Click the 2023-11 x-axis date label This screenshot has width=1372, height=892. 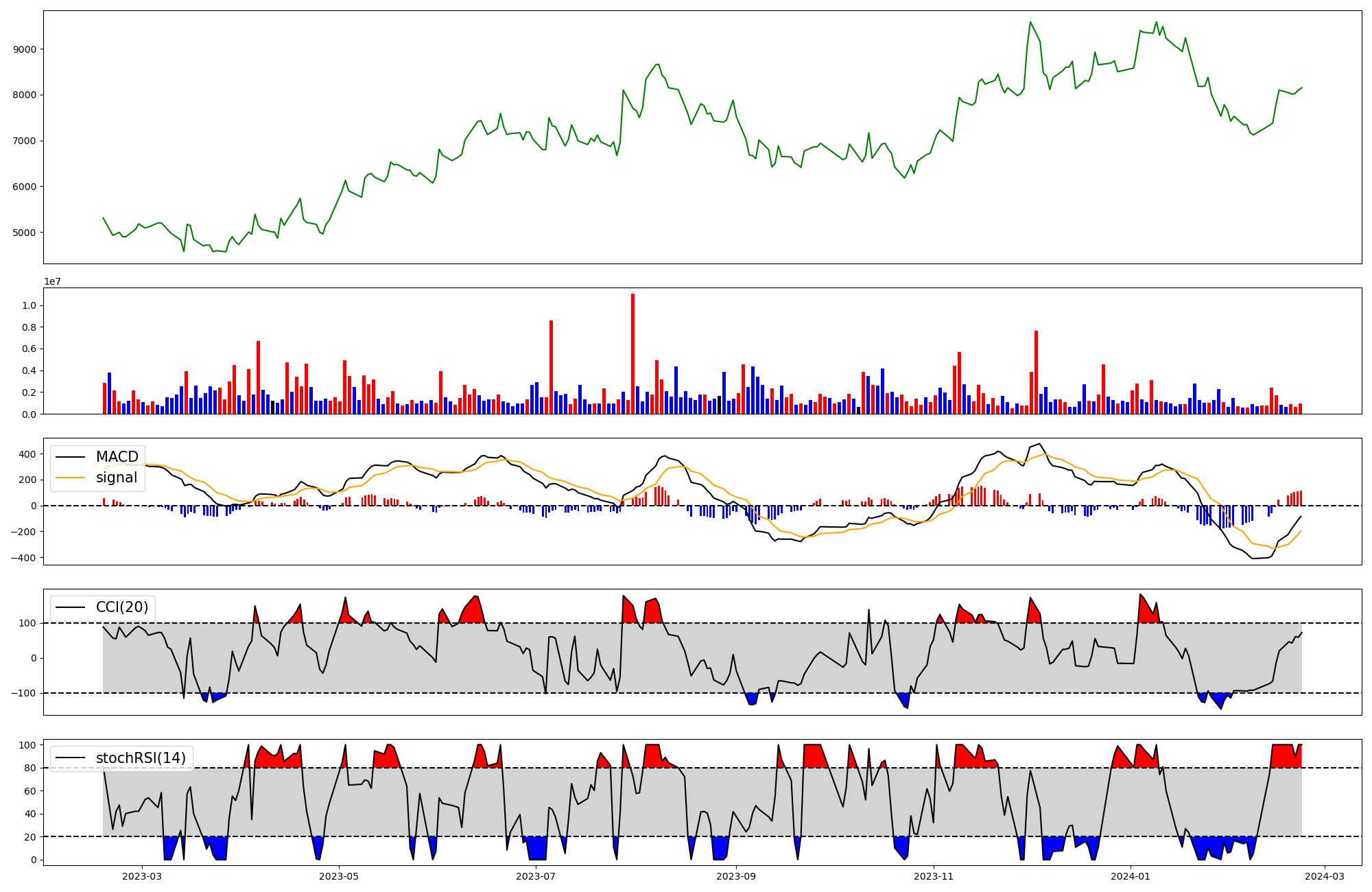[934, 876]
